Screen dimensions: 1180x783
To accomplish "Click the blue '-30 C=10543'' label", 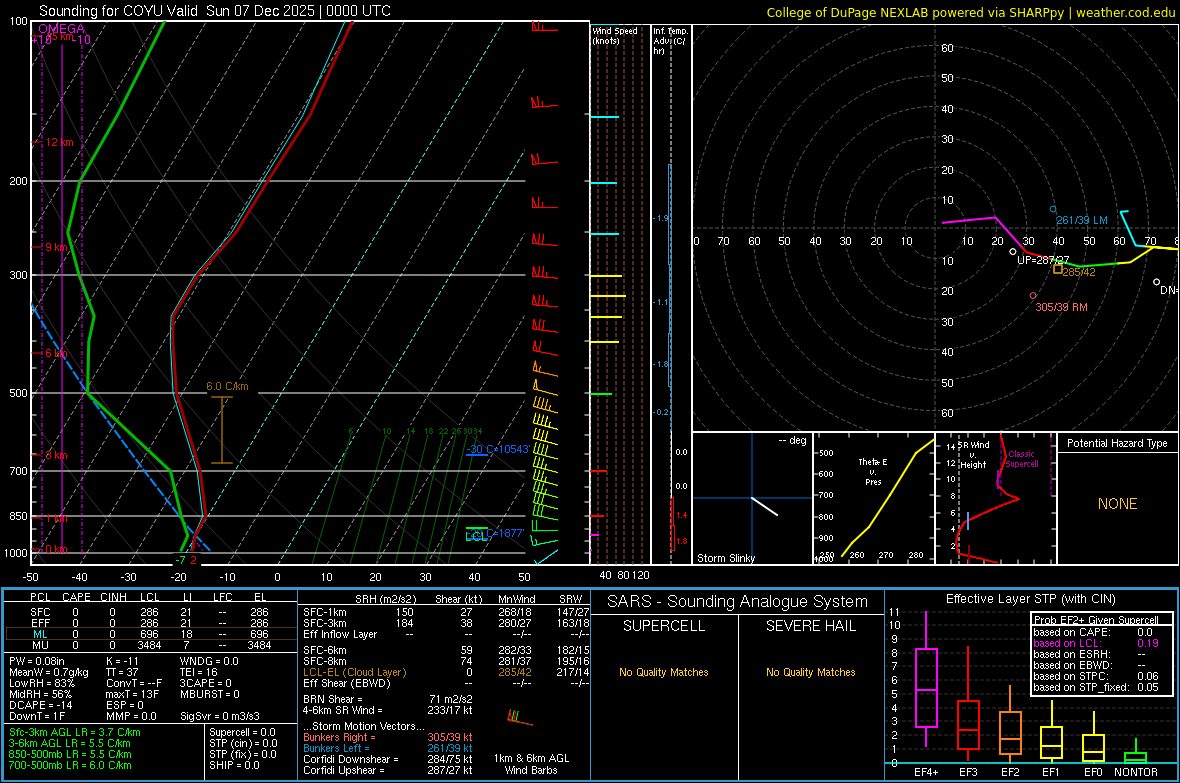I will click(x=498, y=449).
